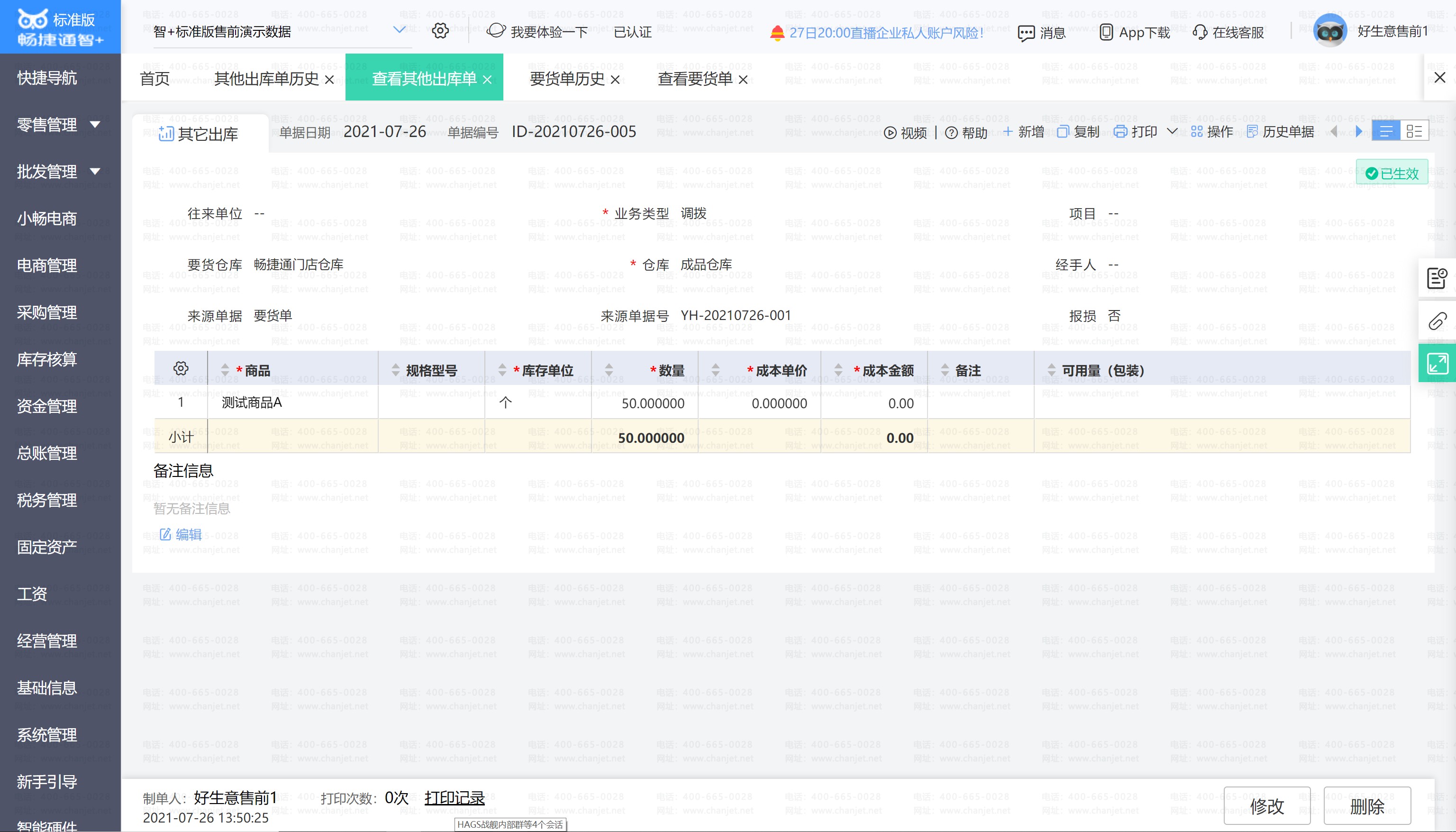Click the fullscreen expand icon on right edge
This screenshot has width=1456, height=832.
tap(1437, 364)
